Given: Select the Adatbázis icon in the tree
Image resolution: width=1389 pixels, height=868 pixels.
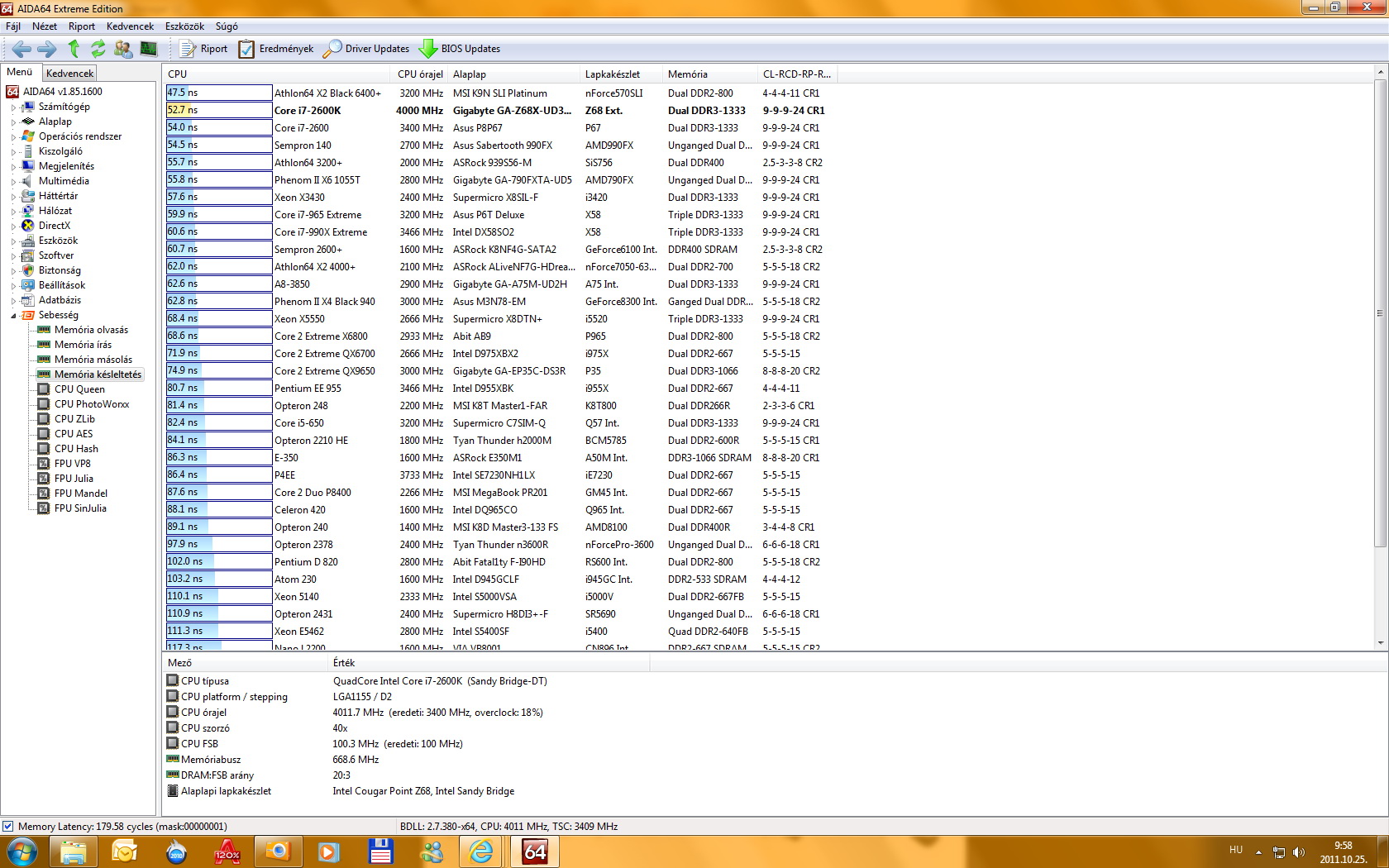Looking at the screenshot, I should (28, 300).
